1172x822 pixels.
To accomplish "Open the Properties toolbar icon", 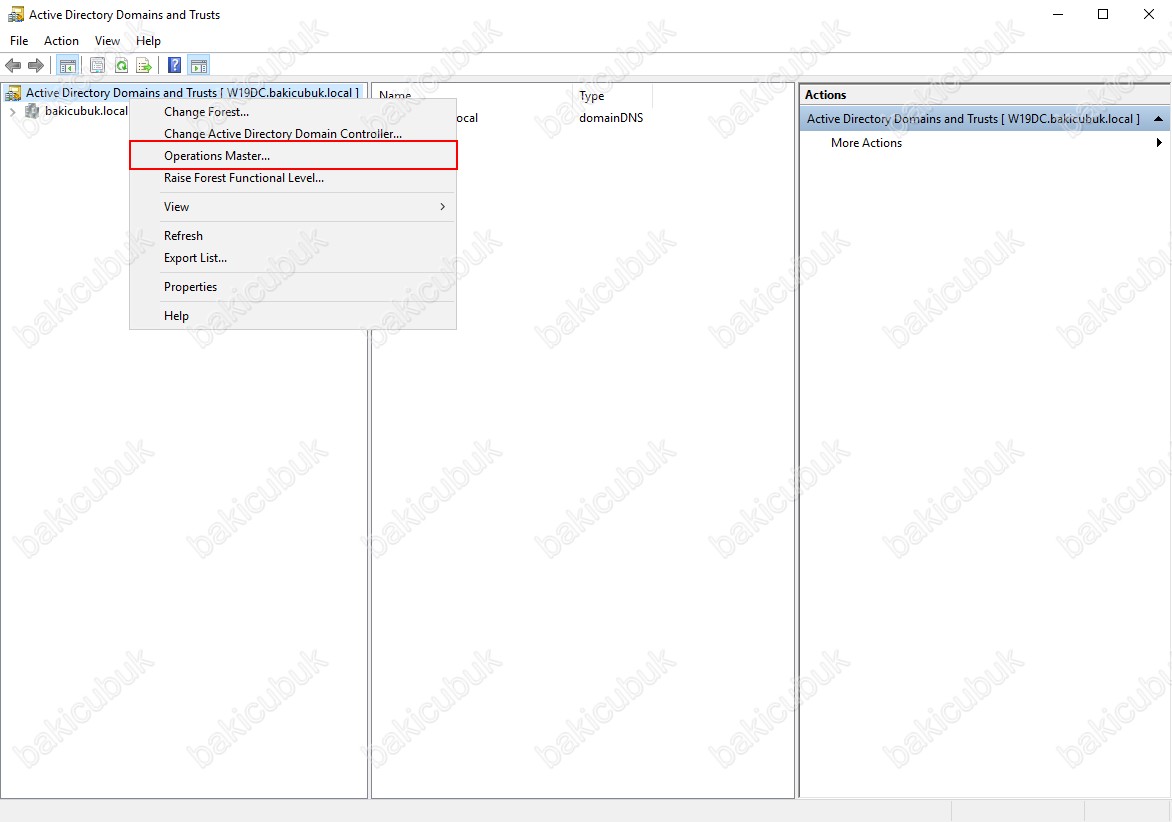I will (97, 66).
